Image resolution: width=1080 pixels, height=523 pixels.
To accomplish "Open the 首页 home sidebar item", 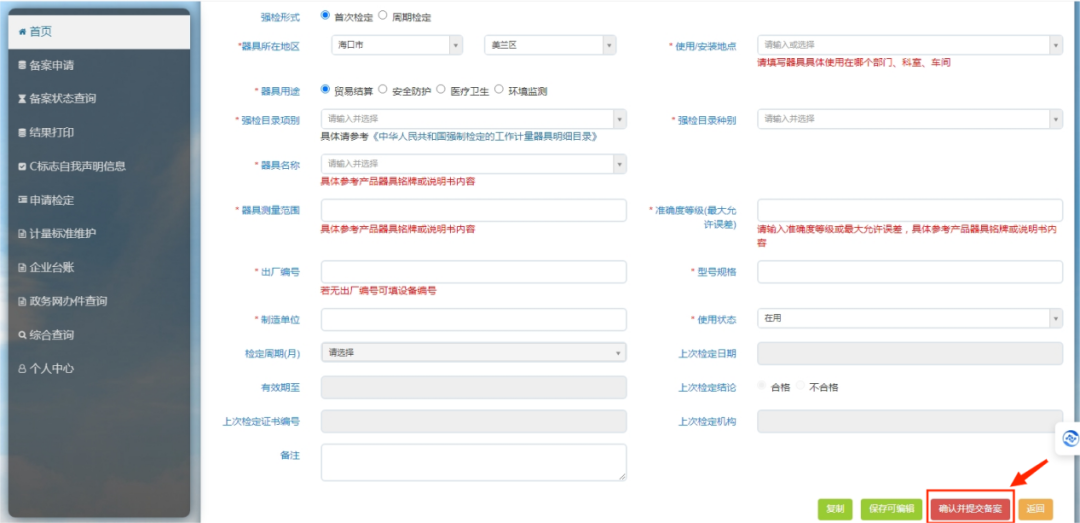I will [x=99, y=32].
